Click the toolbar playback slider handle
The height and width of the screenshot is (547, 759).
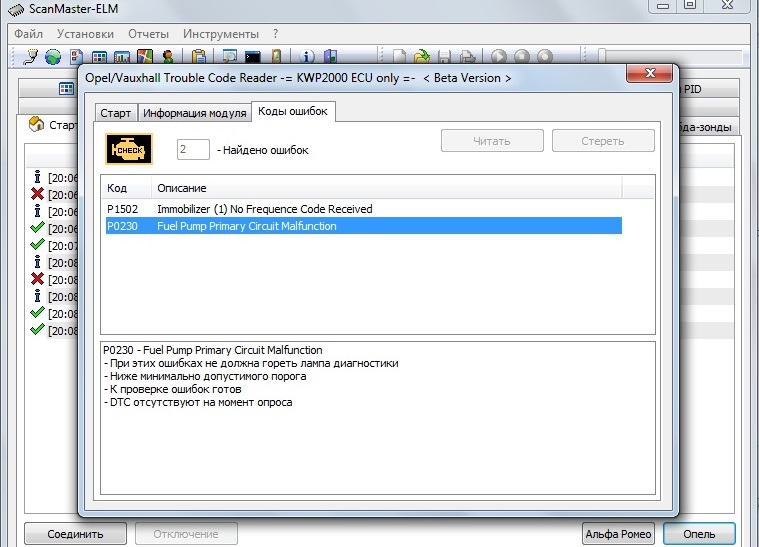(602, 56)
